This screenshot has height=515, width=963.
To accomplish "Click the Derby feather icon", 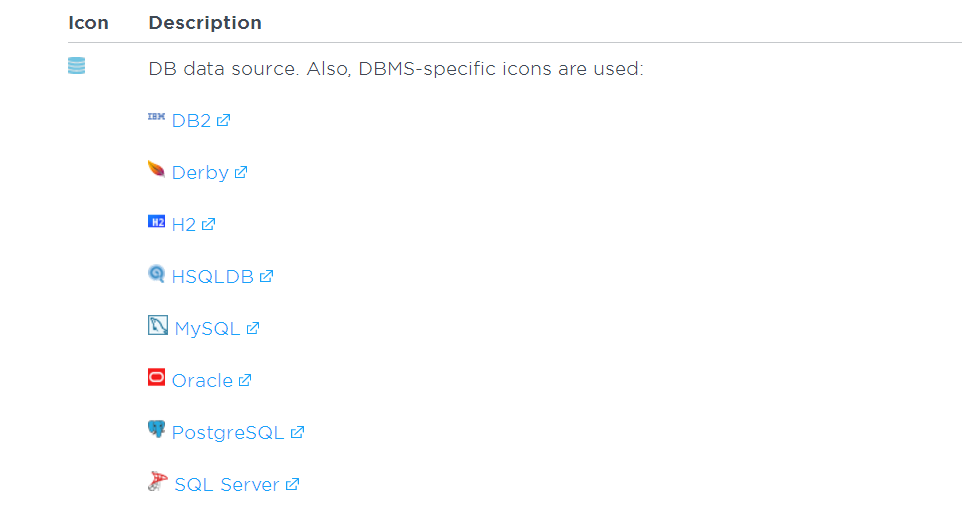I will [x=156, y=169].
